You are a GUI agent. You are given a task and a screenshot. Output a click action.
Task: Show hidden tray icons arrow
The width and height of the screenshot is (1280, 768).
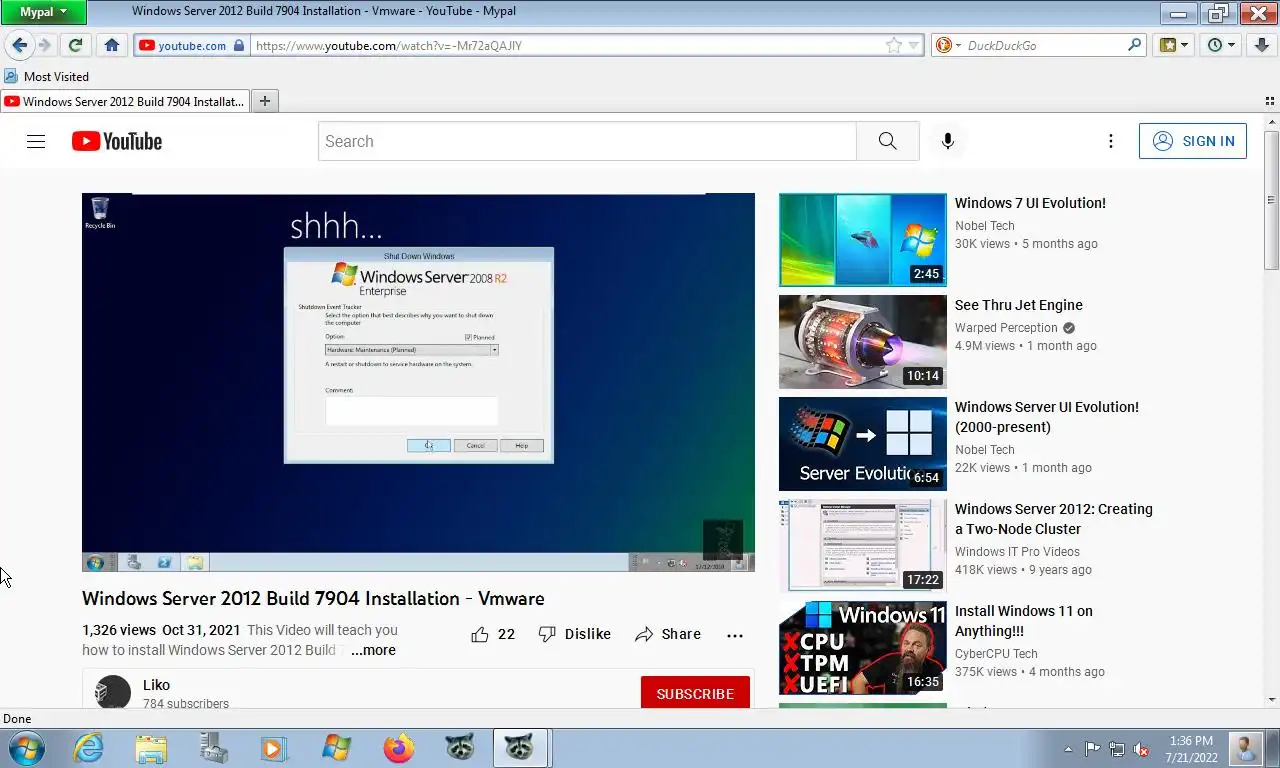click(x=1069, y=748)
